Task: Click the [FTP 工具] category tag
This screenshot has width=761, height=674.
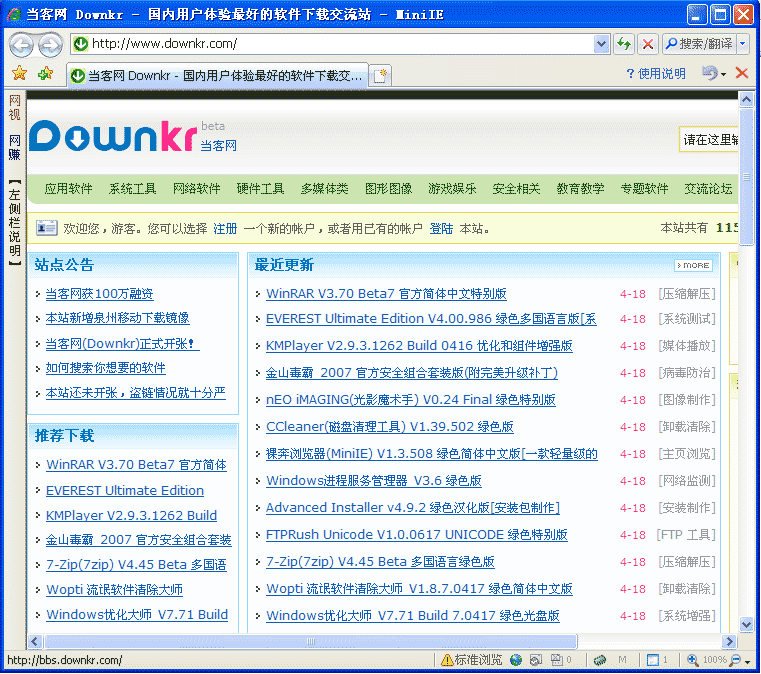Action: pos(686,535)
